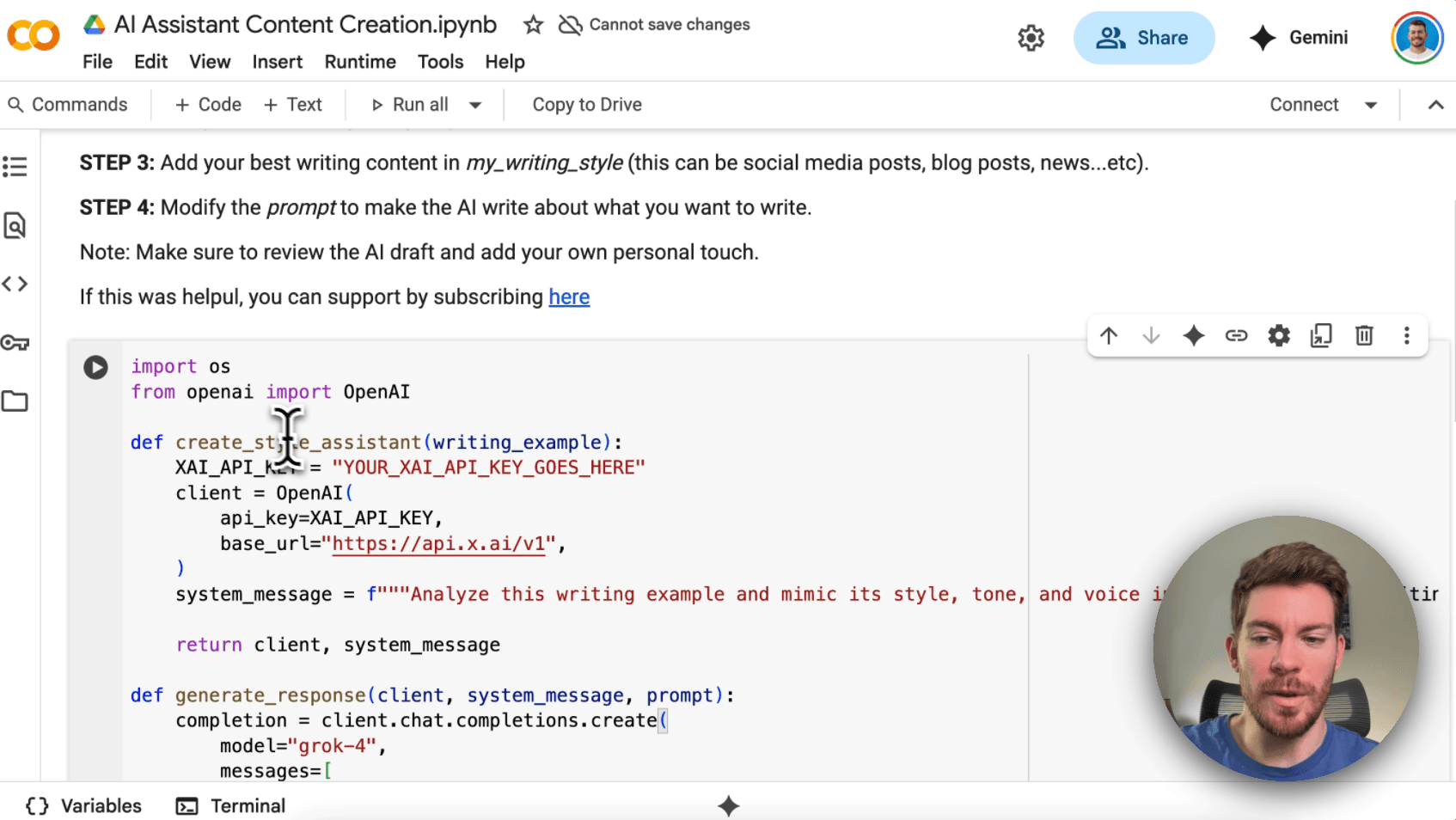Add a new Text cell
The image size is (1456, 820).
[x=293, y=105]
